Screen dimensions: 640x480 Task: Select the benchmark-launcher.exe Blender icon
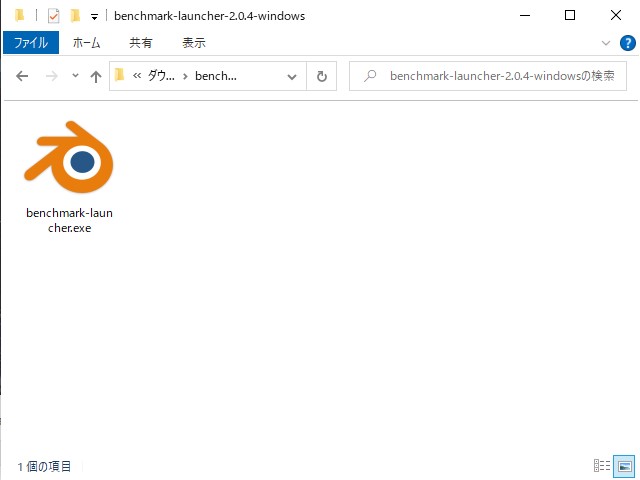[69, 157]
